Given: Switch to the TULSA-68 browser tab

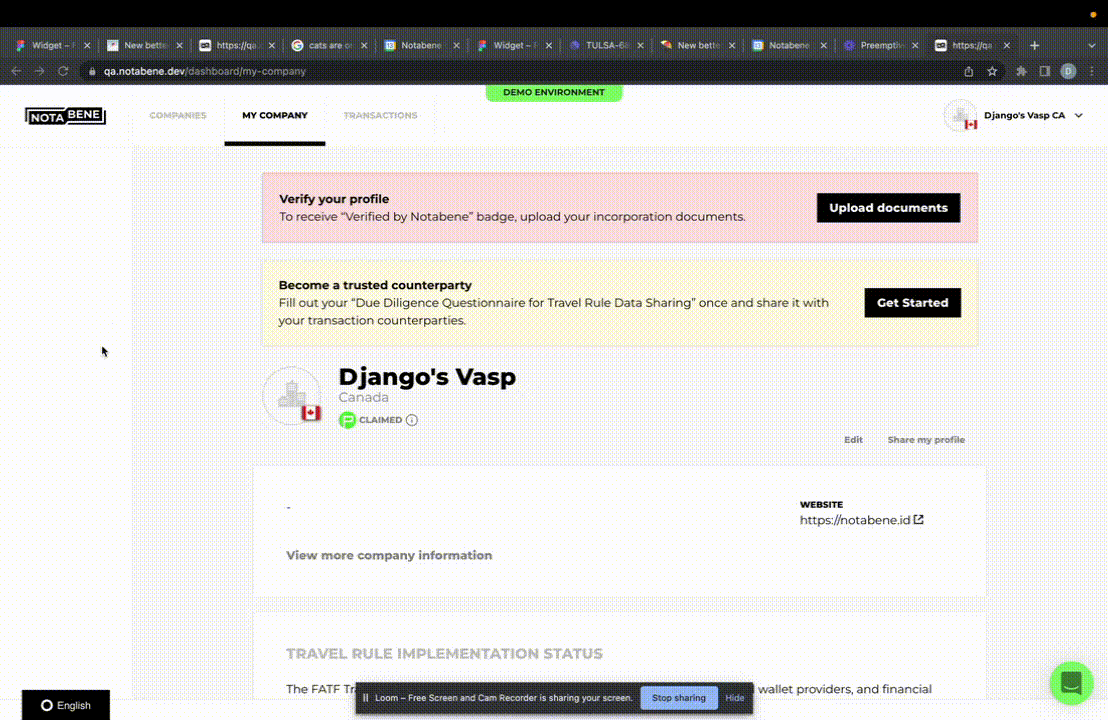Looking at the screenshot, I should (x=606, y=45).
